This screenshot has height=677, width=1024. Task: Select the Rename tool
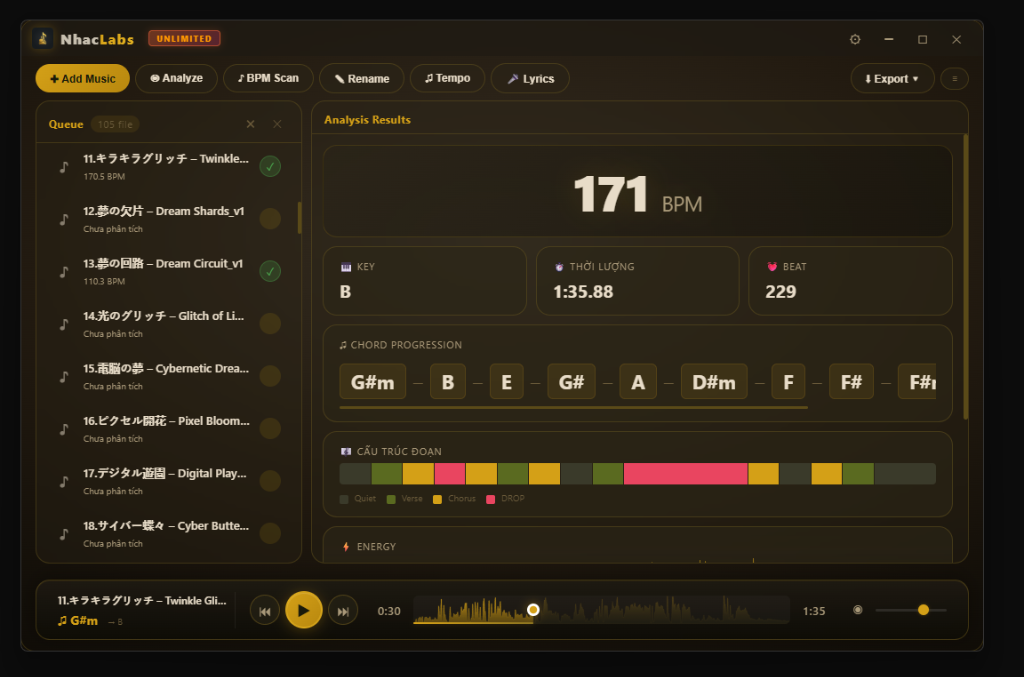tap(361, 78)
